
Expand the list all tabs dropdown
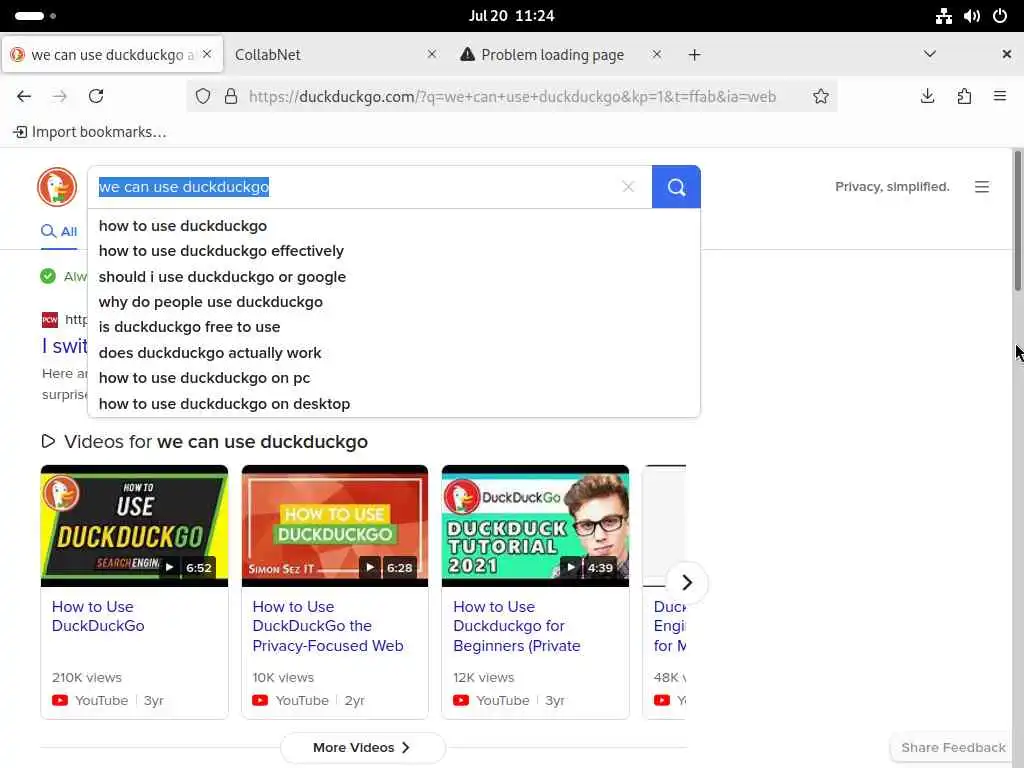930,54
